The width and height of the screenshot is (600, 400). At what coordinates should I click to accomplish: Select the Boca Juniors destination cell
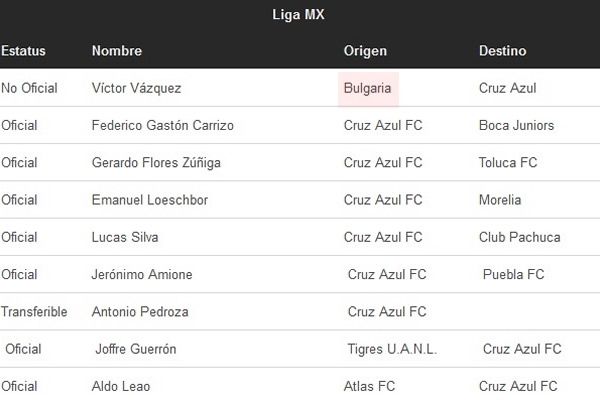coord(516,126)
